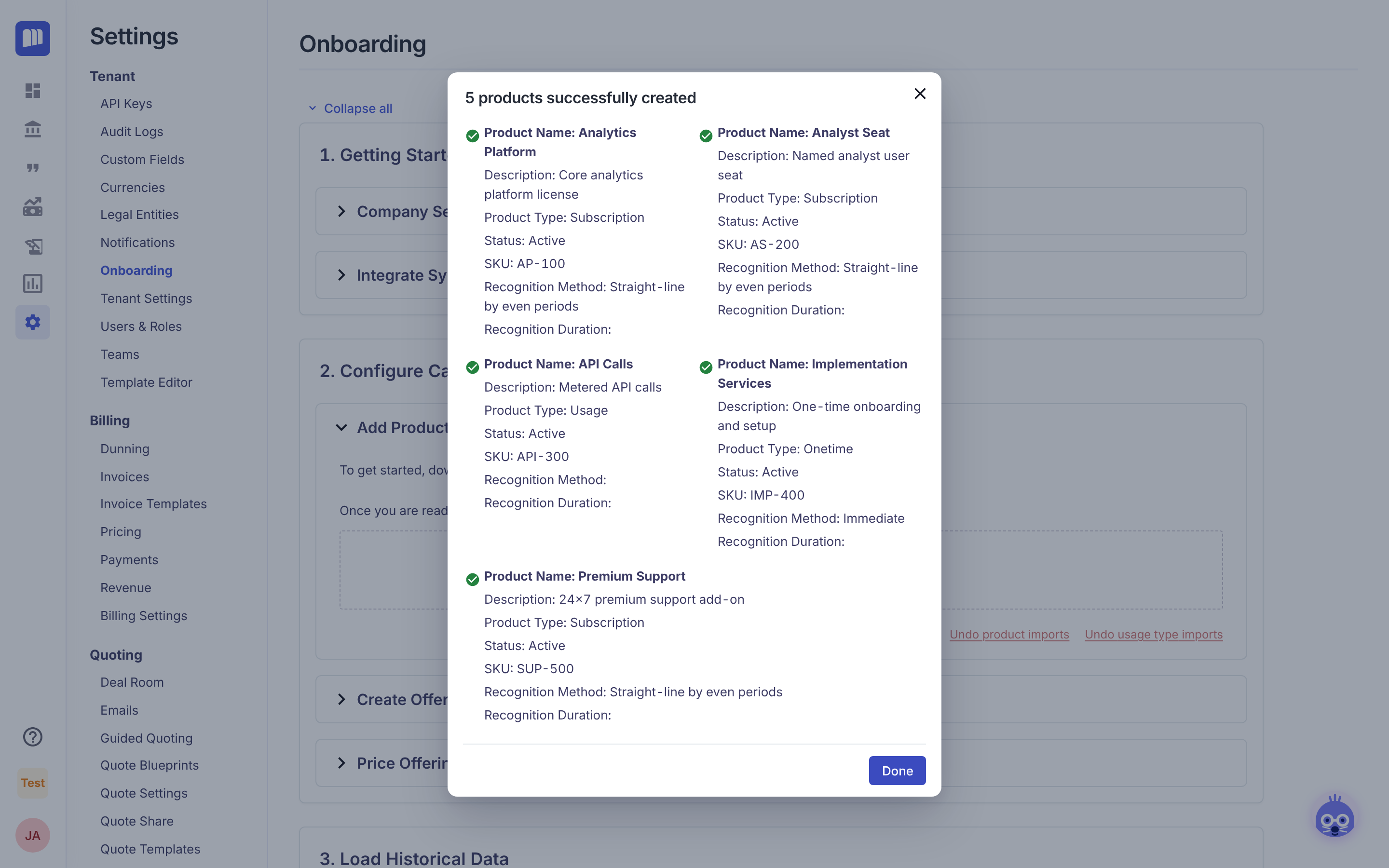Select the settings gear icon in sidebar
The image size is (1389, 868).
coord(33,322)
